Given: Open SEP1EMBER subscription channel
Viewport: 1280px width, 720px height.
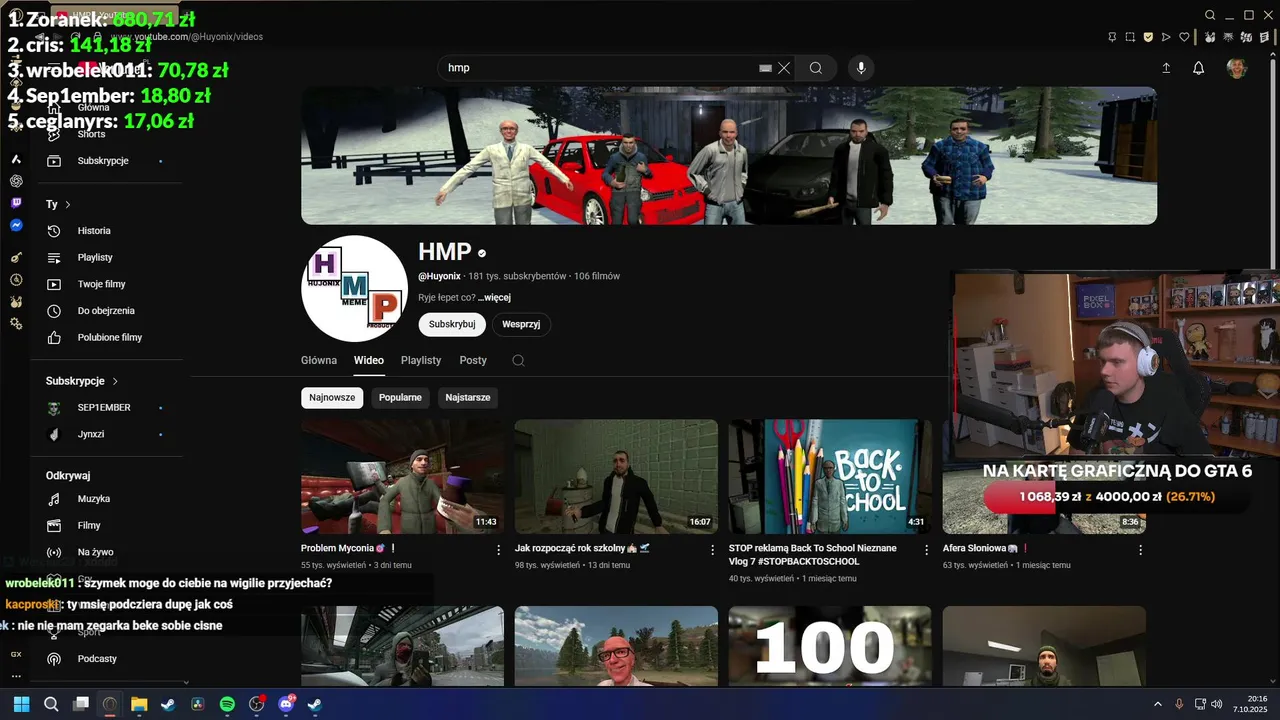Looking at the screenshot, I should point(106,408).
